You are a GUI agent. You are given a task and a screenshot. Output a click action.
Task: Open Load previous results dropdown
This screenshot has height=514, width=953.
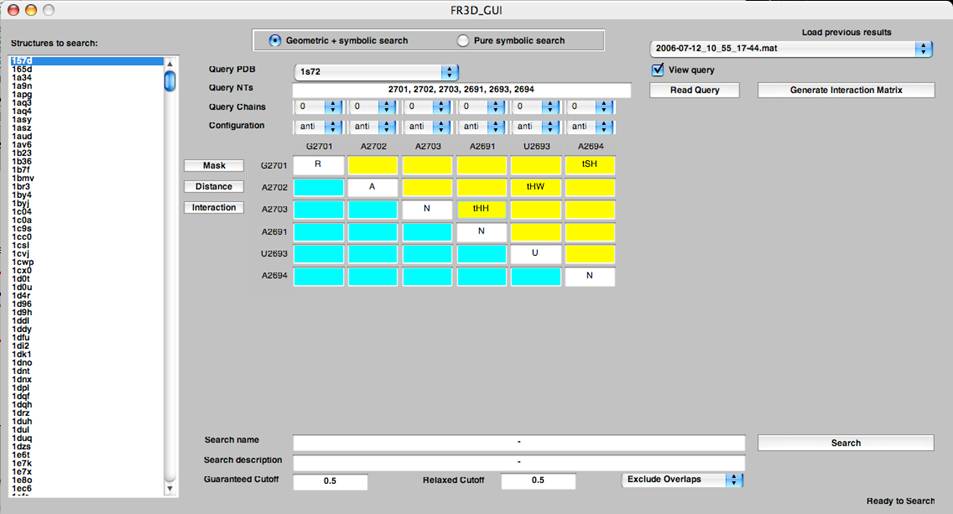point(790,48)
